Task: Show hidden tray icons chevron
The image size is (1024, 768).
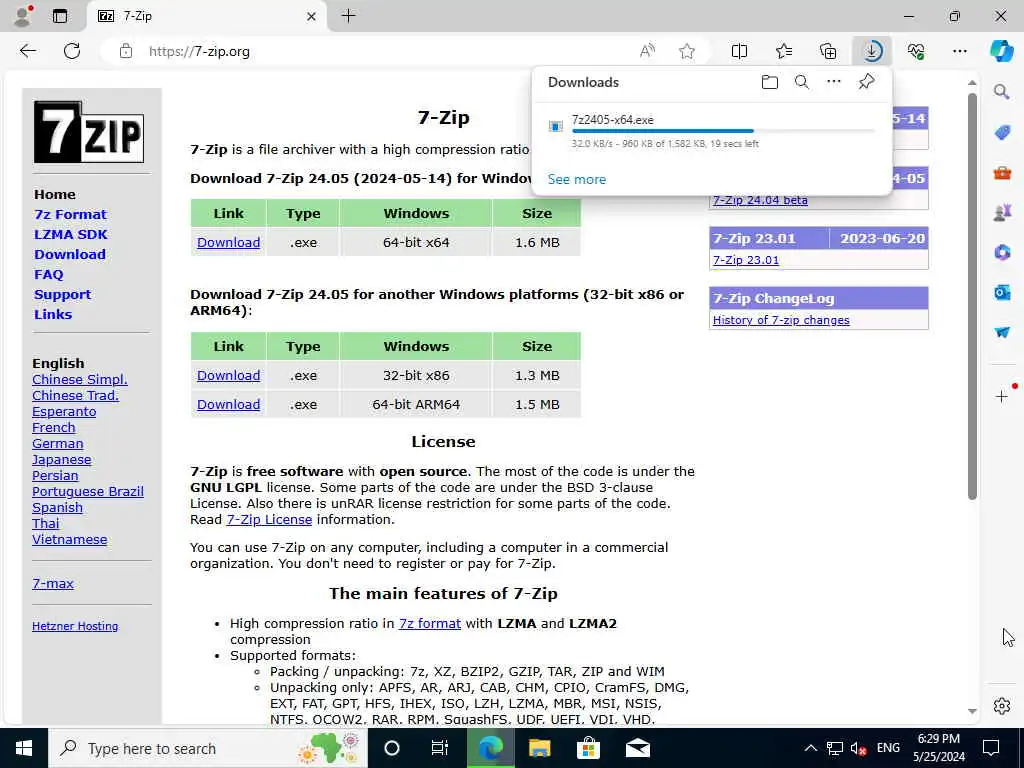Action: (x=810, y=748)
